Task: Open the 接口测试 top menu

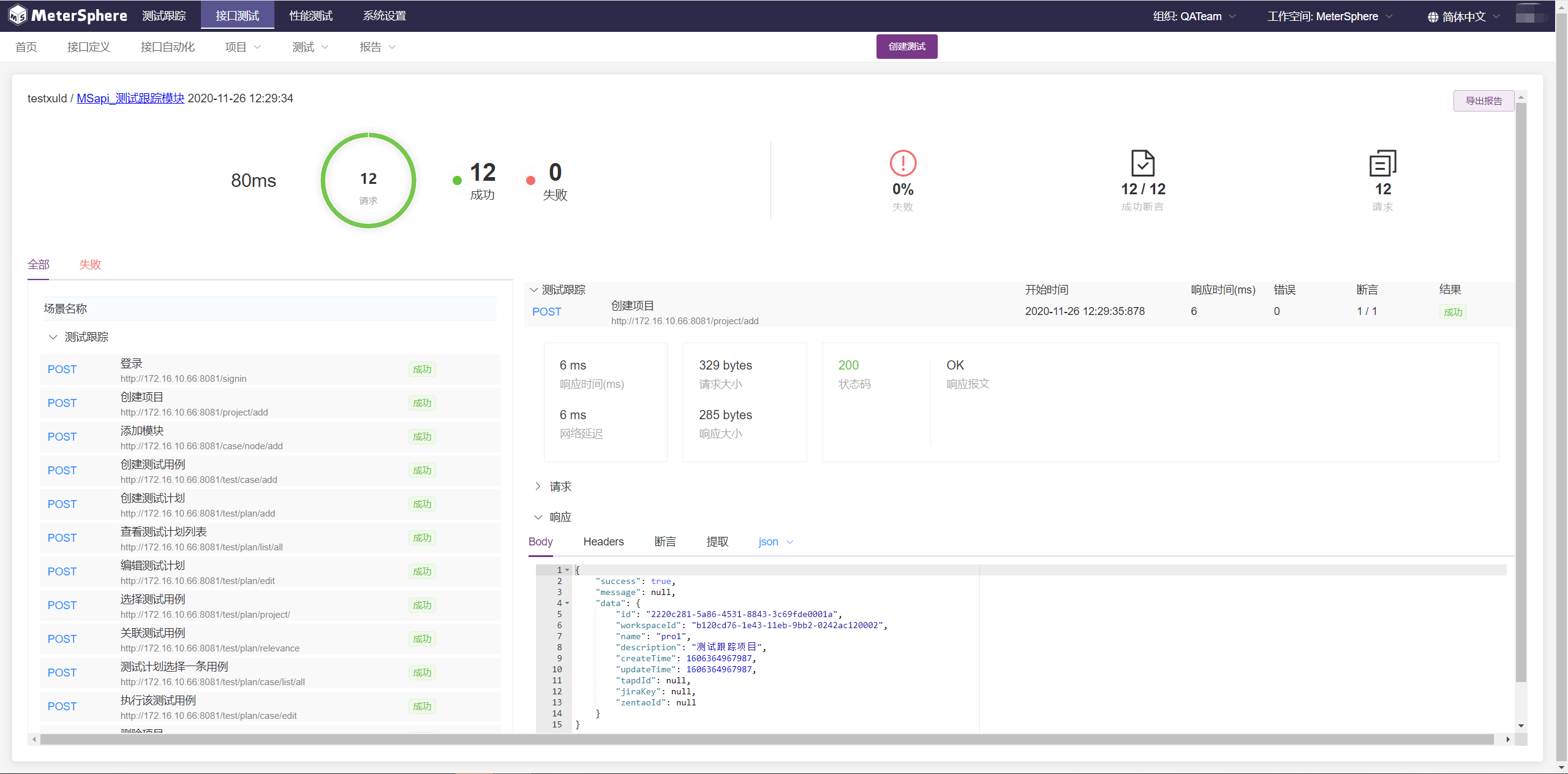Action: 238,16
